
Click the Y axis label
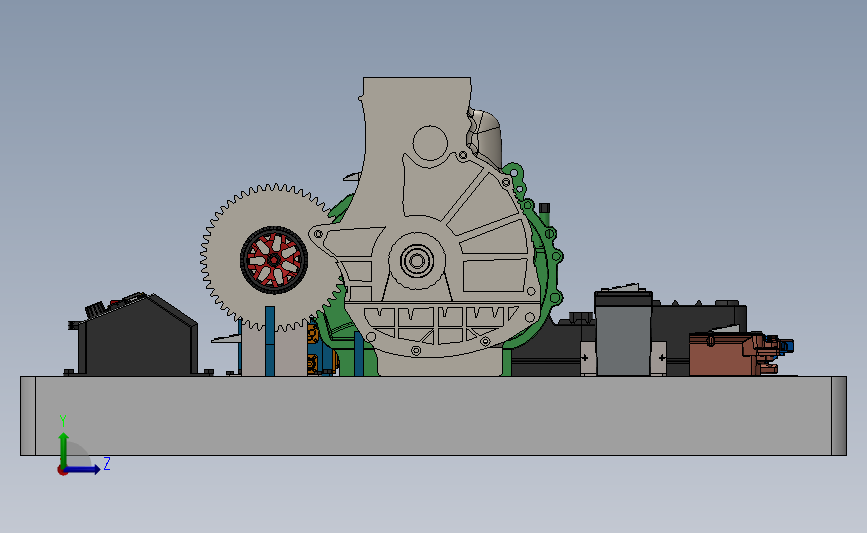click(x=63, y=421)
